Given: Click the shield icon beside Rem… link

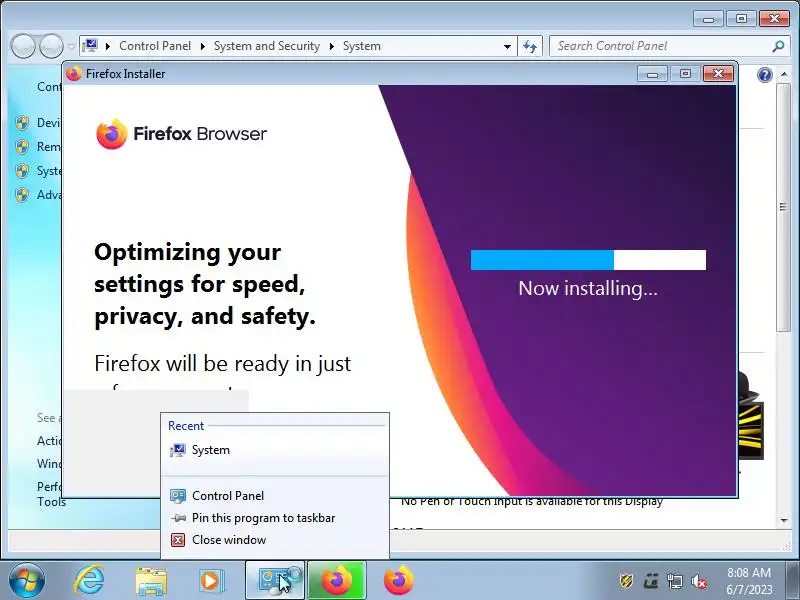Looking at the screenshot, I should 22,147.
